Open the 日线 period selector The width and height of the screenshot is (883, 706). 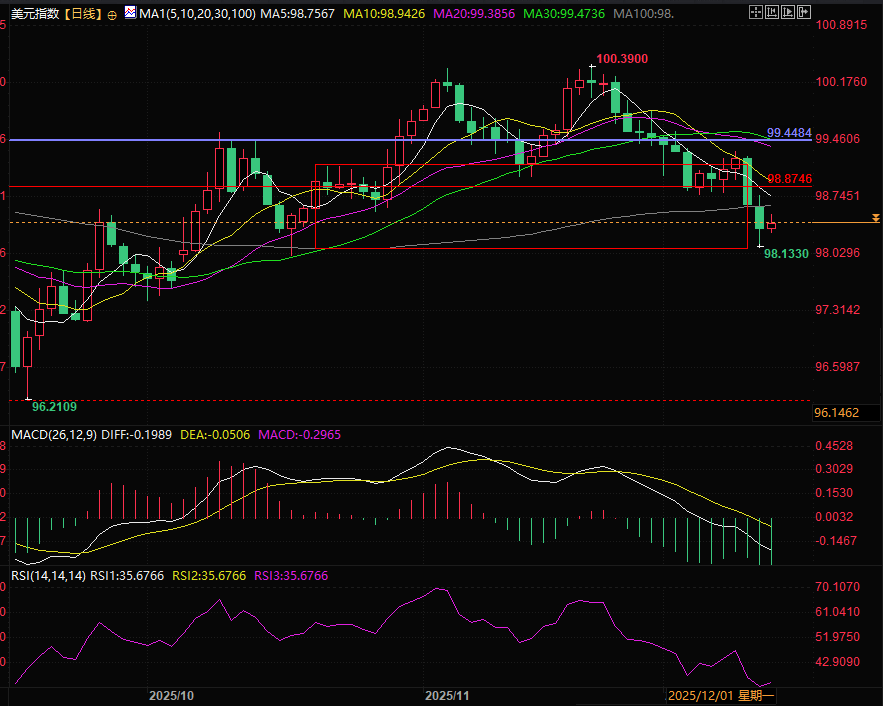82,15
